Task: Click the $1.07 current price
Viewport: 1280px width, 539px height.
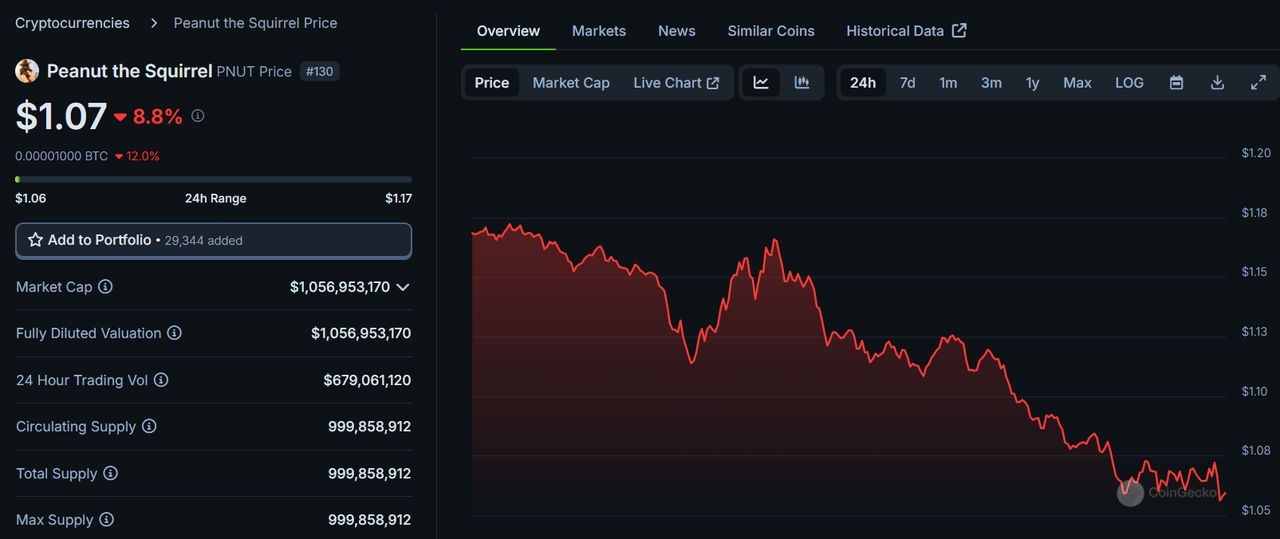Action: (x=61, y=117)
